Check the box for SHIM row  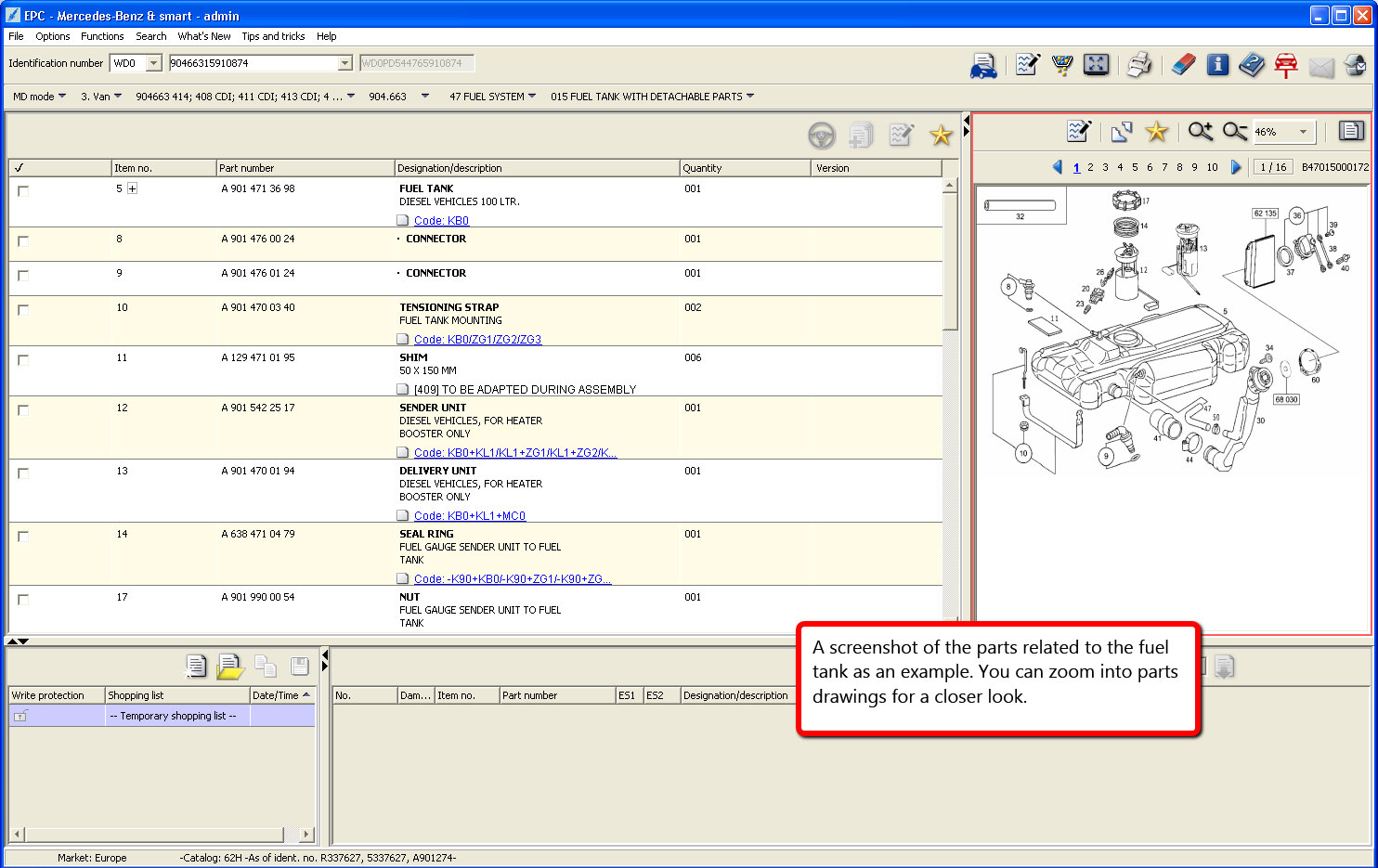23,359
